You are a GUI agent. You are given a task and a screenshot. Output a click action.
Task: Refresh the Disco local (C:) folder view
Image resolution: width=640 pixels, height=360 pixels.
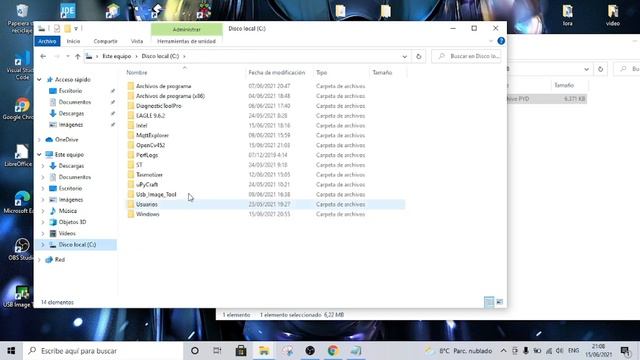click(418, 56)
